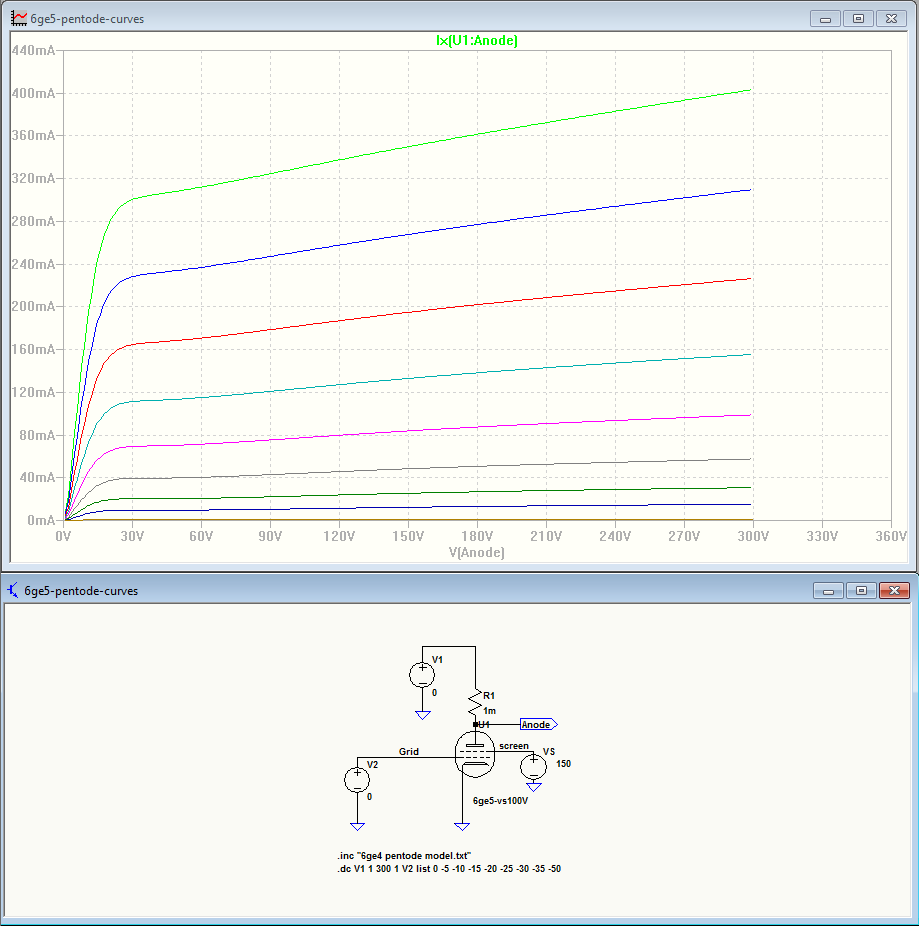Maximize the plot window 6ge5-pentode-curves
This screenshot has width=919, height=926.
click(x=858, y=19)
